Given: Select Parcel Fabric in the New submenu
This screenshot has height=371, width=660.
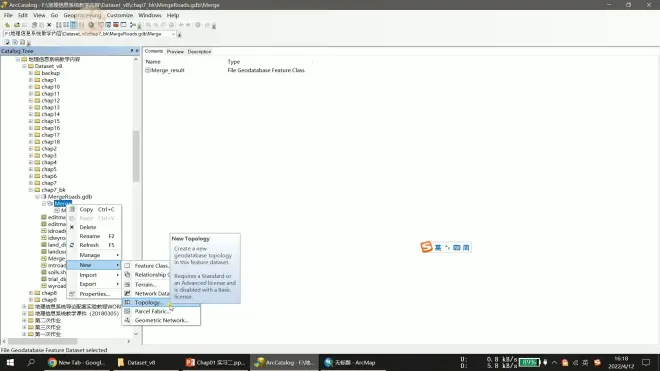Looking at the screenshot, I should (x=161, y=312).
